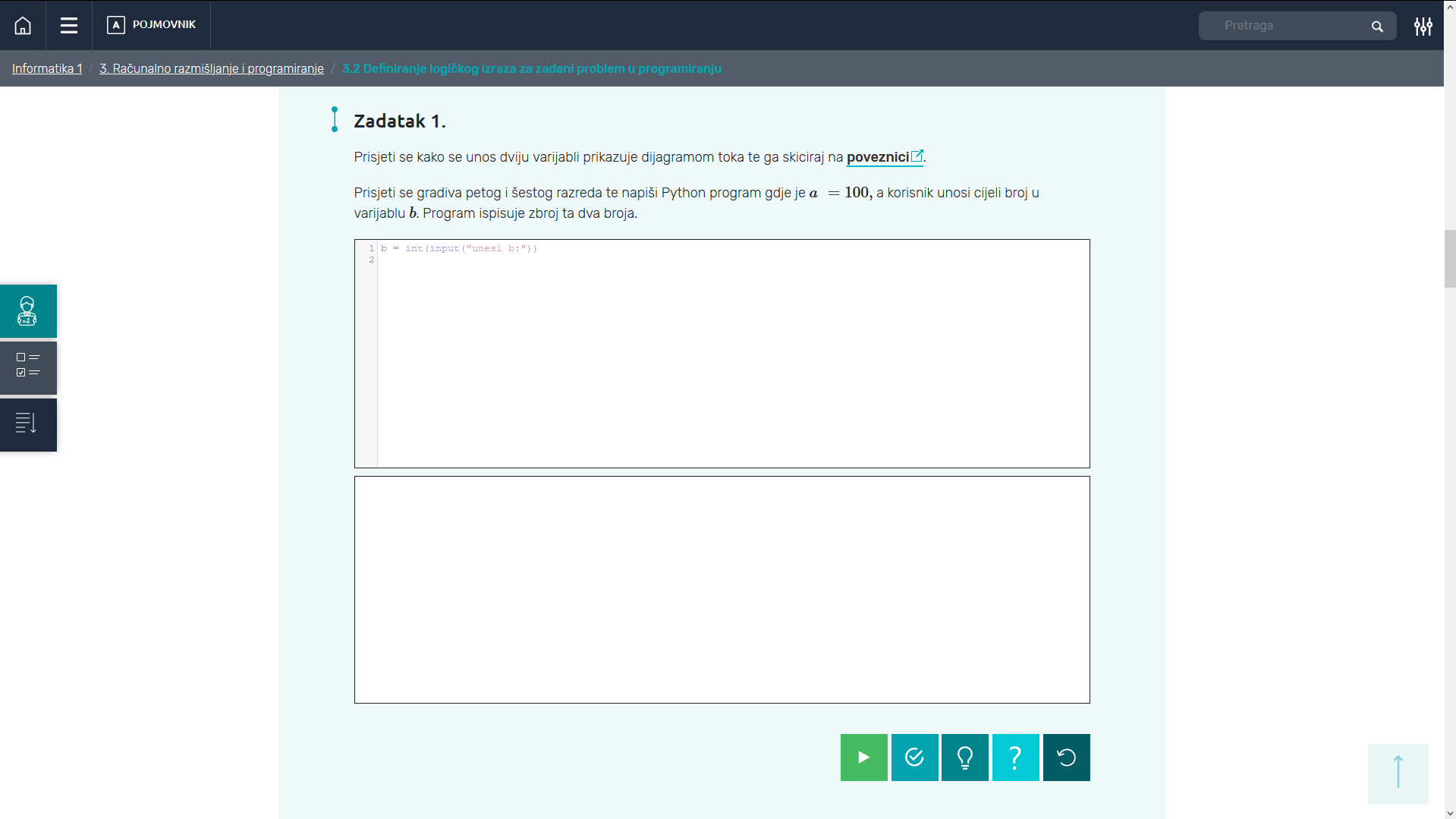Open the student avatar sidebar panel
This screenshot has width=1456, height=819.
point(28,311)
